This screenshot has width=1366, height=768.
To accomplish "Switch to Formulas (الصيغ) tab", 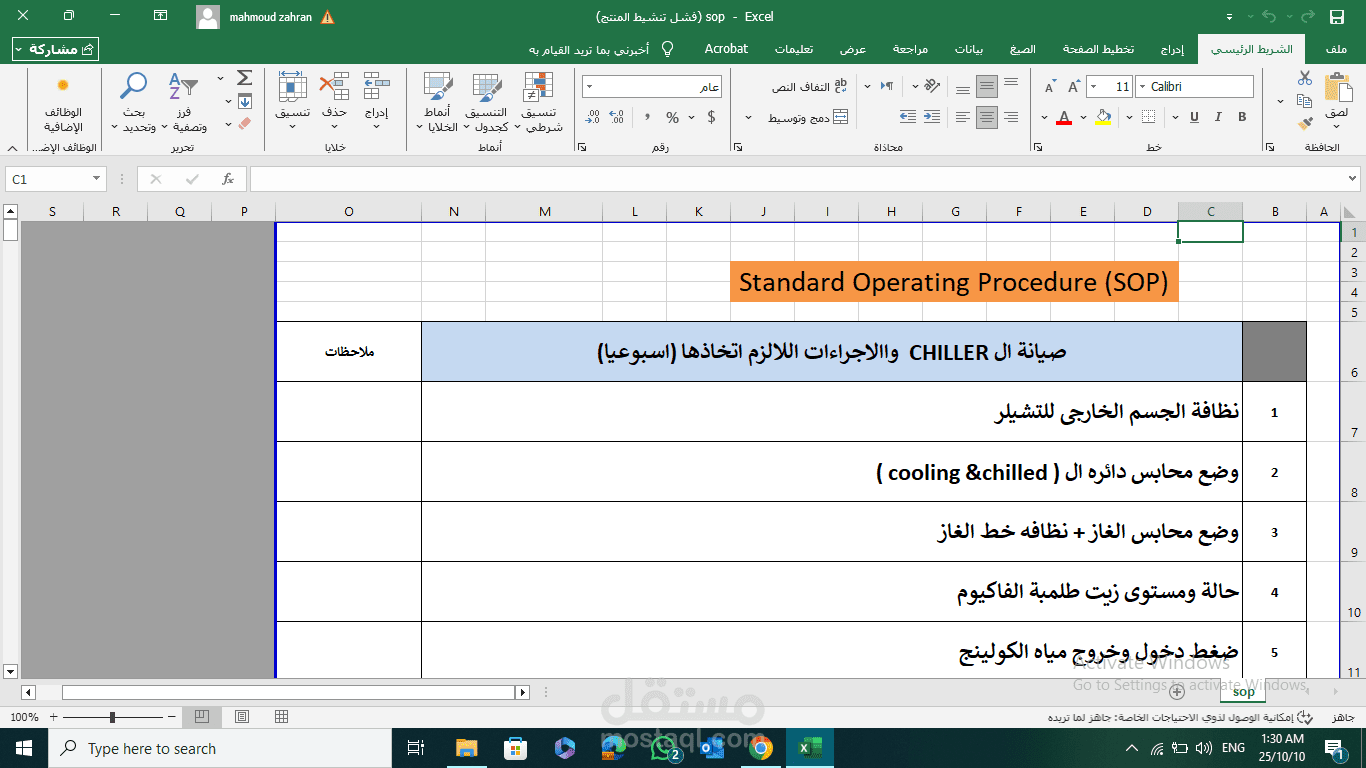I will coord(1023,48).
